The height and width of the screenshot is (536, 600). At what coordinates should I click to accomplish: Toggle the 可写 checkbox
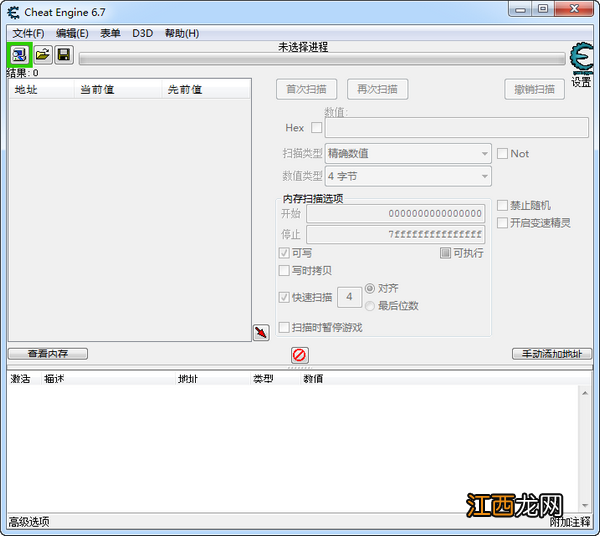(284, 253)
